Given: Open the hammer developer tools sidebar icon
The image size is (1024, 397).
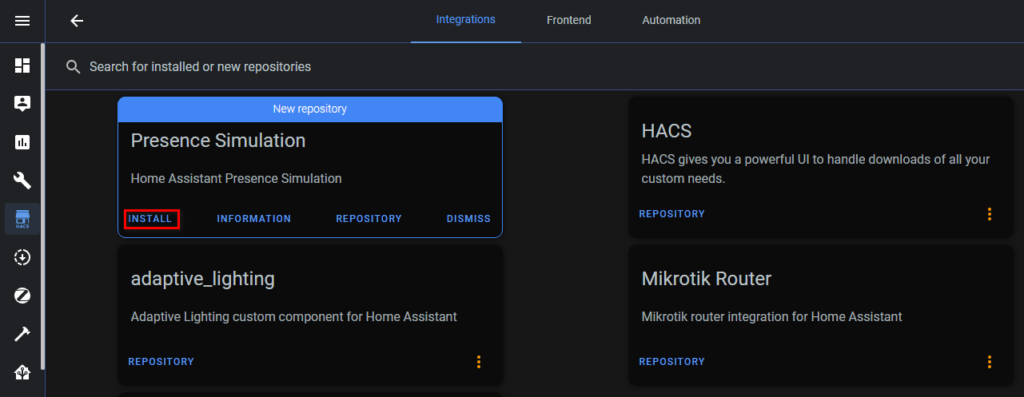Looking at the screenshot, I should (22, 335).
